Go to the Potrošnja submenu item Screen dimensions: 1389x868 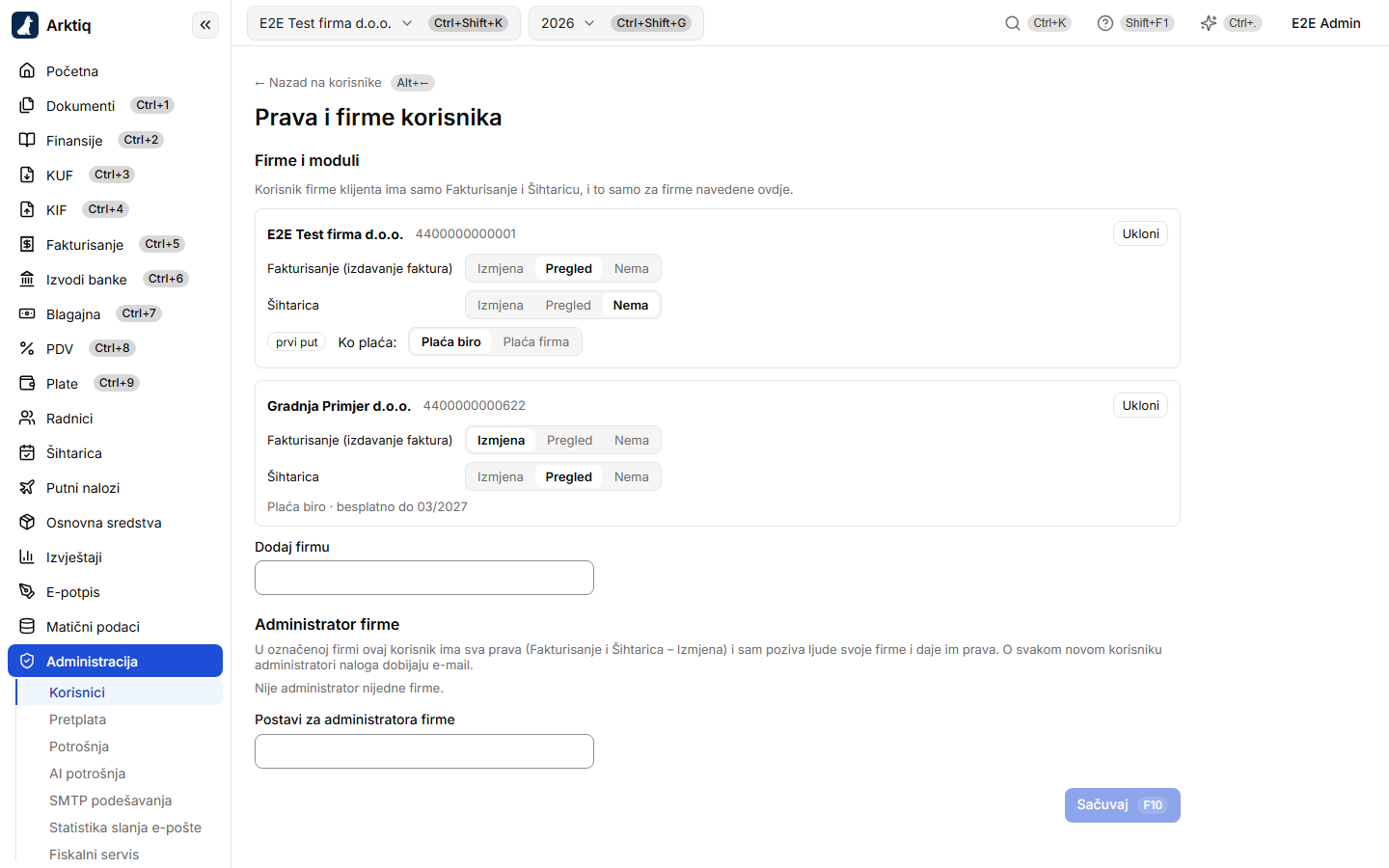coord(120,746)
